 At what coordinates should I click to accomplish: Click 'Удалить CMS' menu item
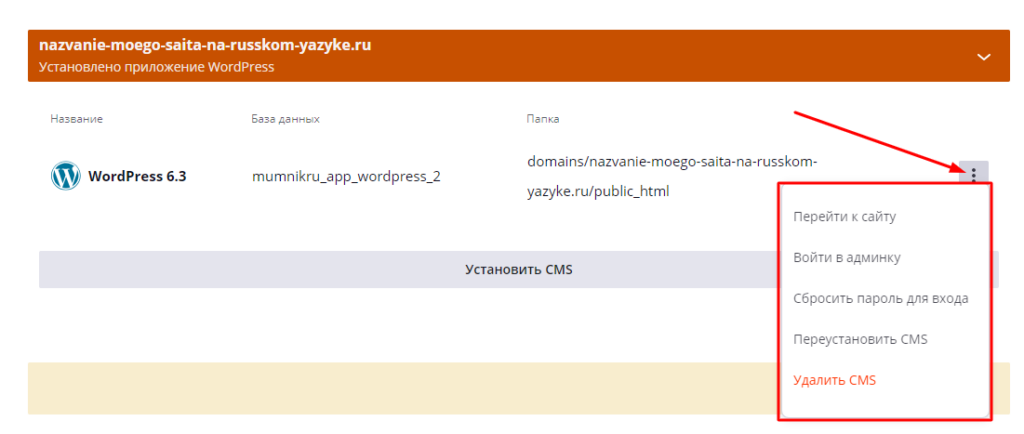click(x=834, y=380)
